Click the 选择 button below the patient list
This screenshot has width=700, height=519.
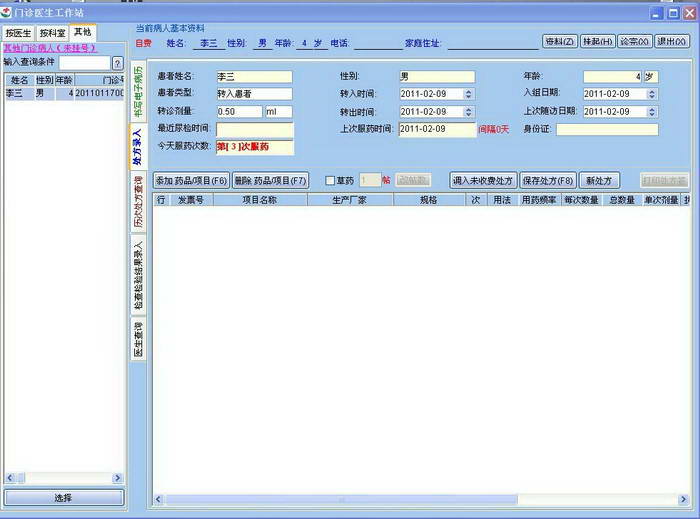pos(64,498)
